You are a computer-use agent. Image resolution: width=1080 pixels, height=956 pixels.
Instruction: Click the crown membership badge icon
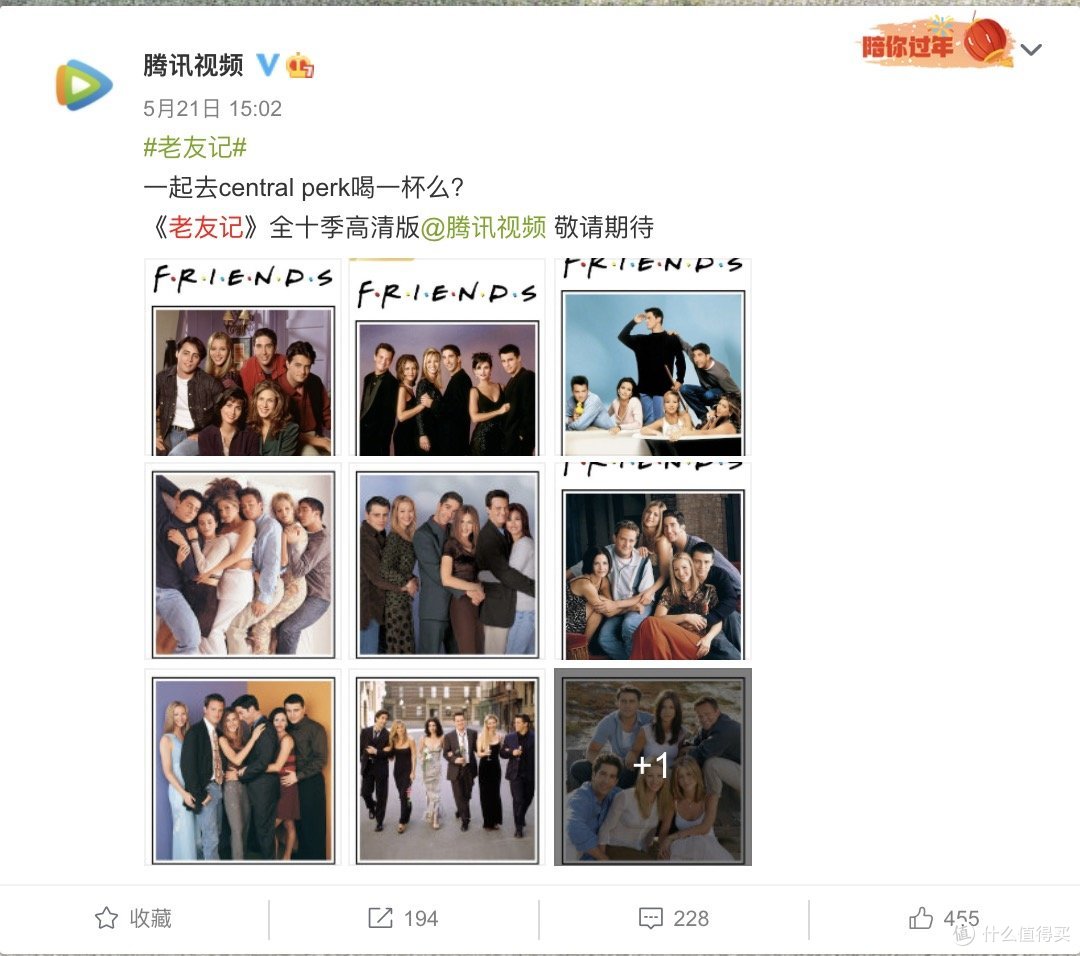tap(300, 65)
